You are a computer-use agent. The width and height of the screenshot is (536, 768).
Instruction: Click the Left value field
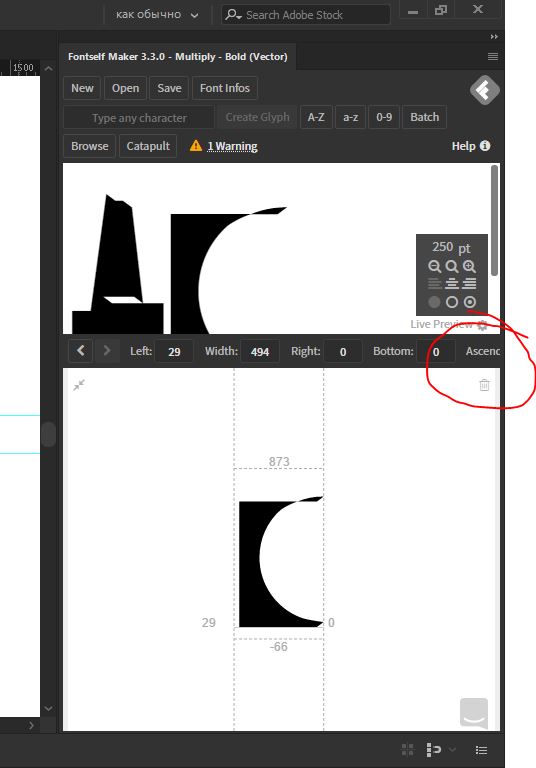pyautogui.click(x=174, y=352)
